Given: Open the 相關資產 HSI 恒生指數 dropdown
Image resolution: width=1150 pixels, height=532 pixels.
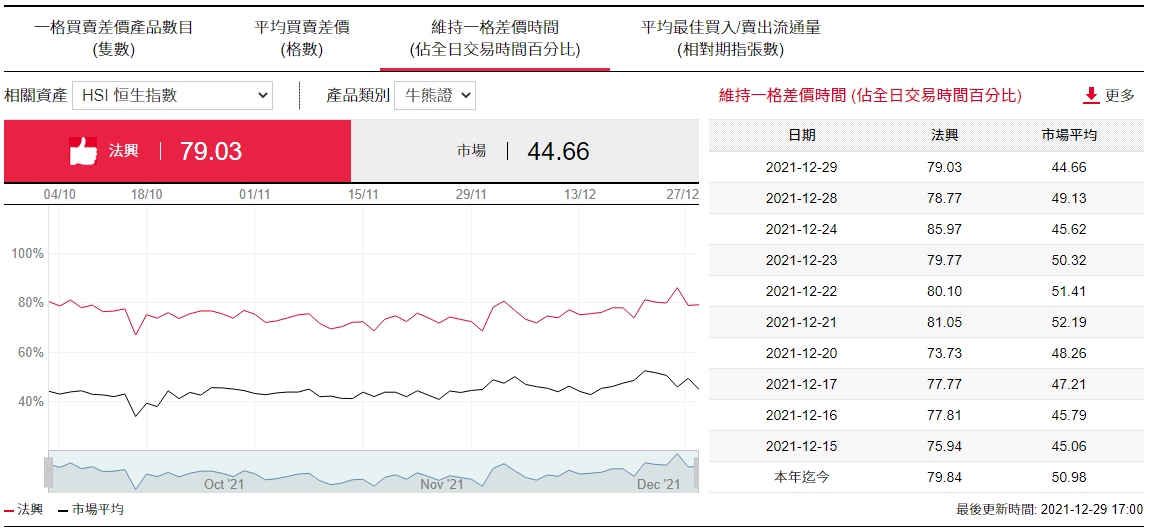Looking at the screenshot, I should pyautogui.click(x=172, y=95).
